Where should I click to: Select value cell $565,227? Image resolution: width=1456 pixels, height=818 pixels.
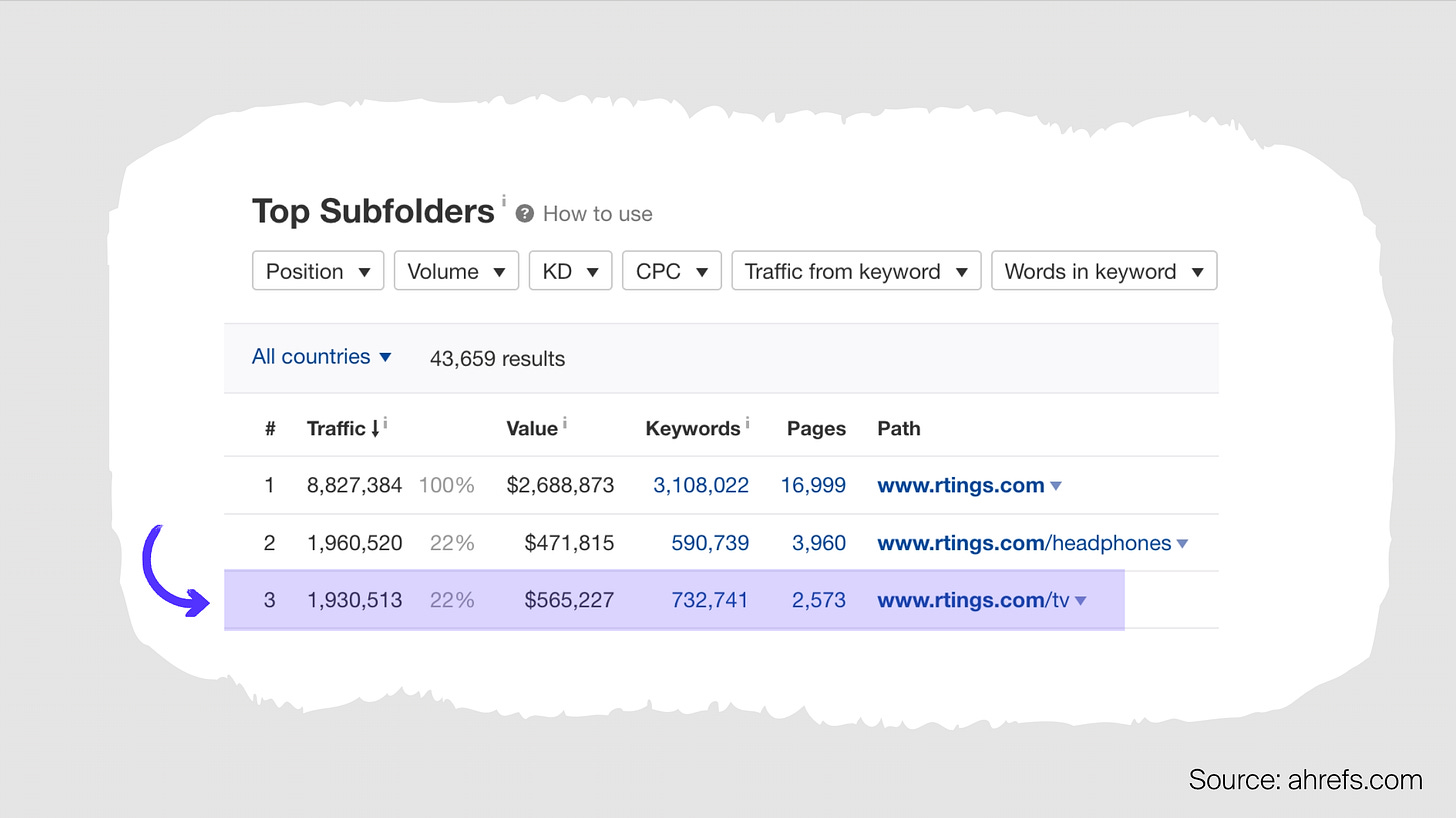pos(569,600)
